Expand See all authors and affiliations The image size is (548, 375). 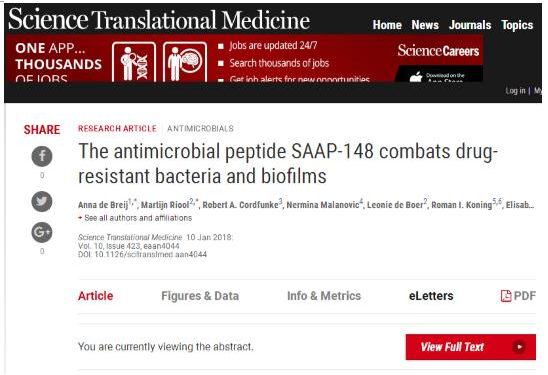(135, 218)
